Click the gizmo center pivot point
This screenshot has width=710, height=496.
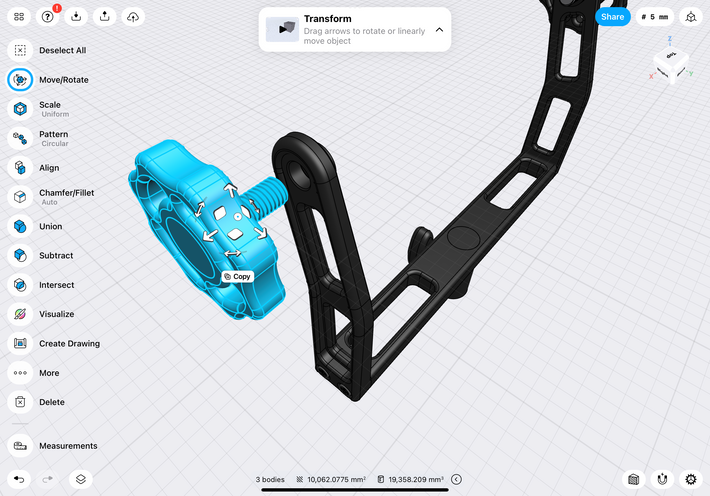click(x=237, y=217)
